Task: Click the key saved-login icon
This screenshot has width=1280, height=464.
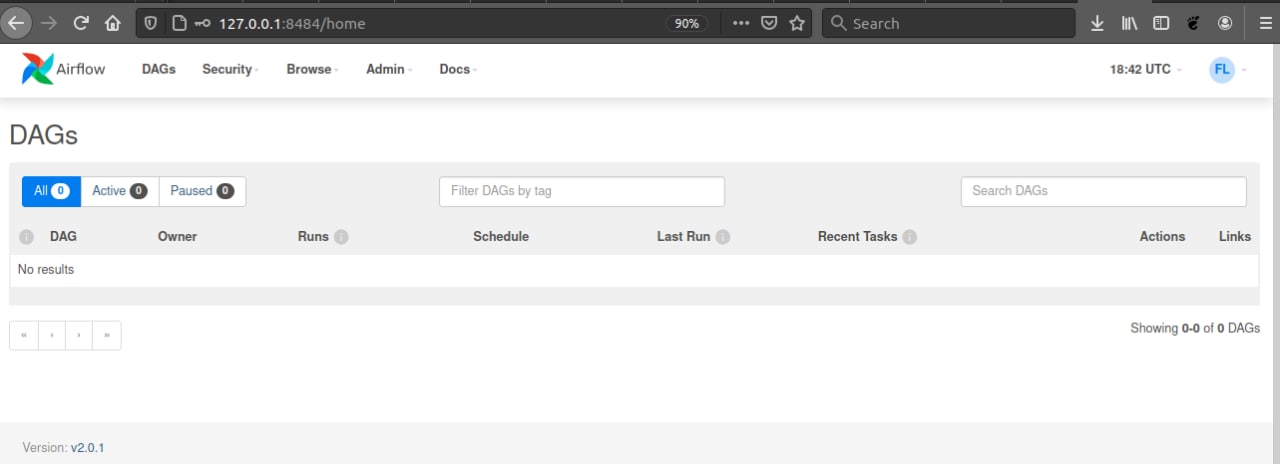Action: (x=203, y=23)
